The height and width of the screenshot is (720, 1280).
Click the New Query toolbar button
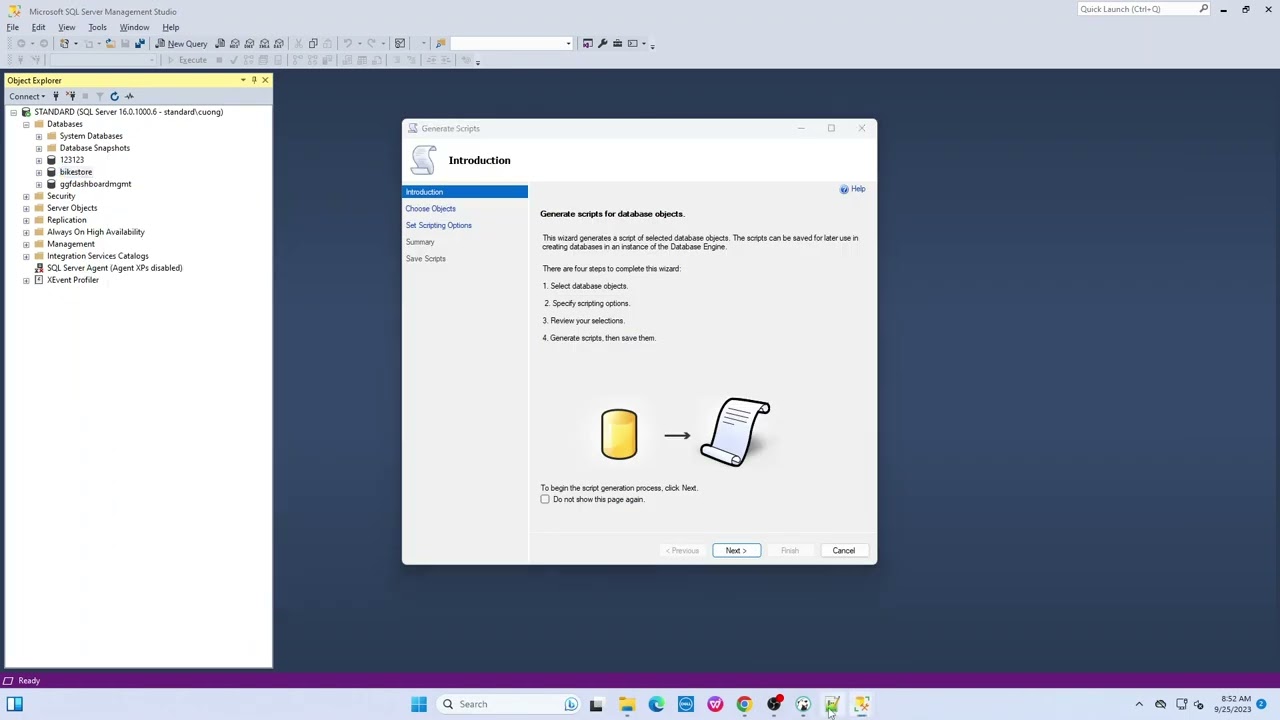(181, 44)
